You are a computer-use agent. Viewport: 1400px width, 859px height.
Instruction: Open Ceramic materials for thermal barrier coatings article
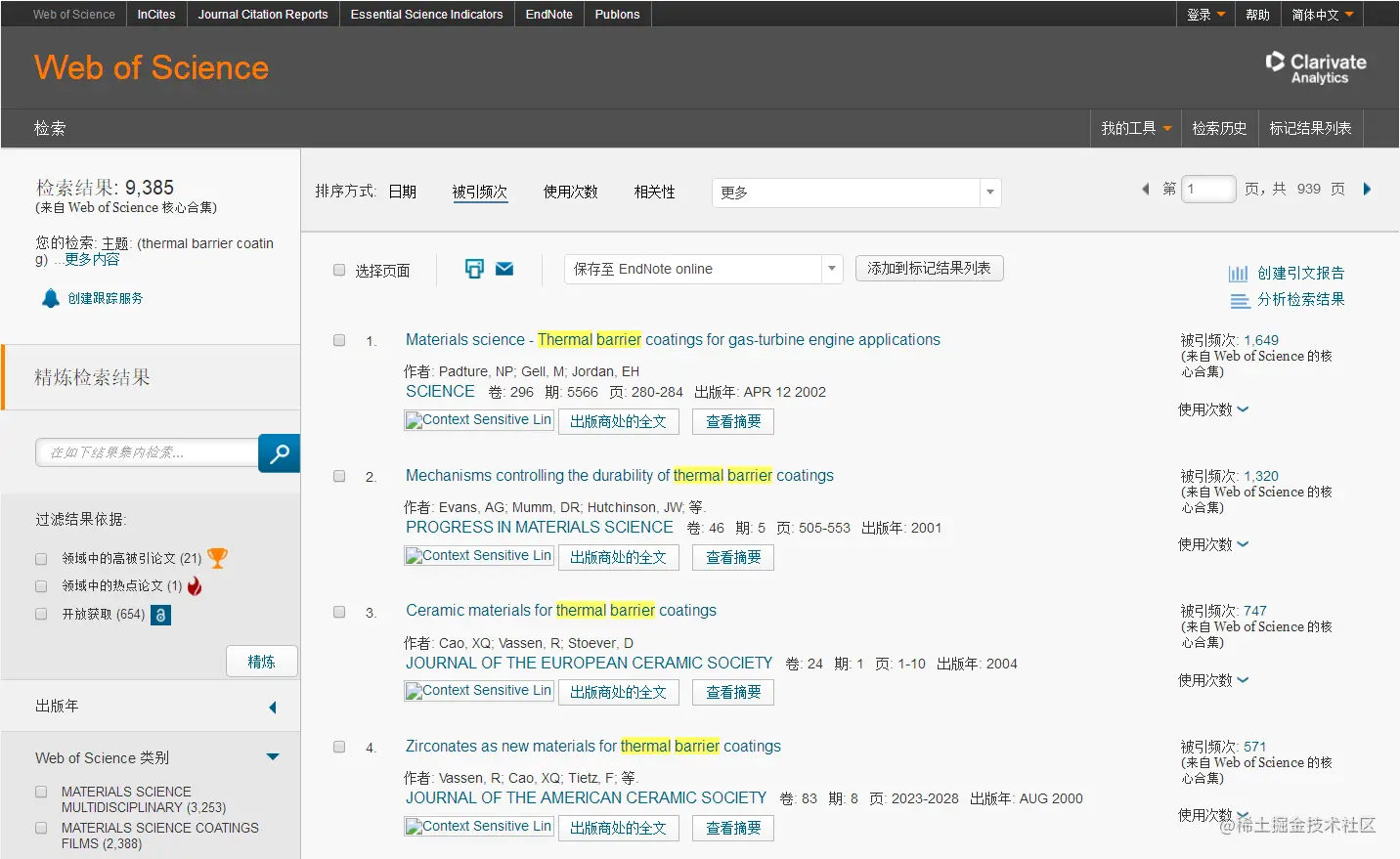(x=561, y=611)
